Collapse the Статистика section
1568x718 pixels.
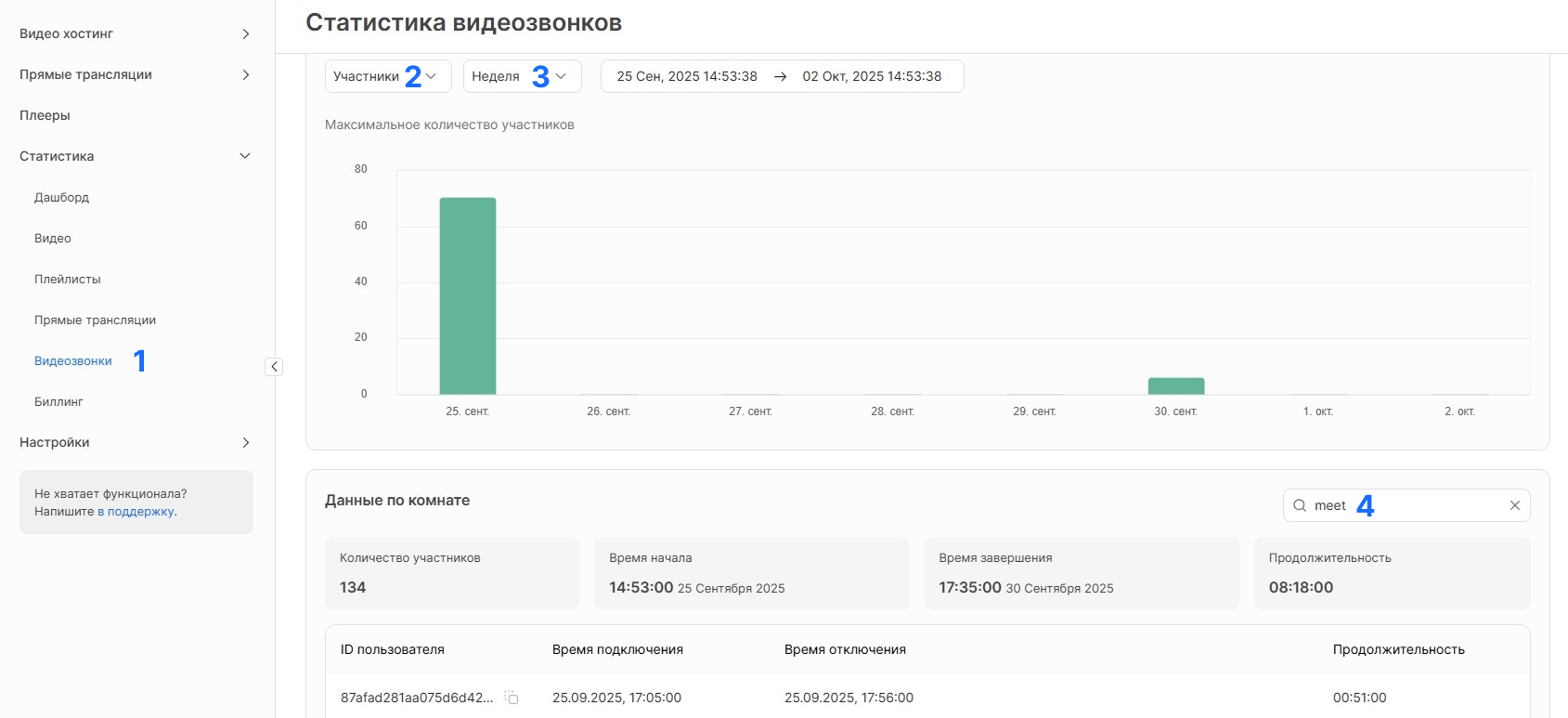pos(245,156)
